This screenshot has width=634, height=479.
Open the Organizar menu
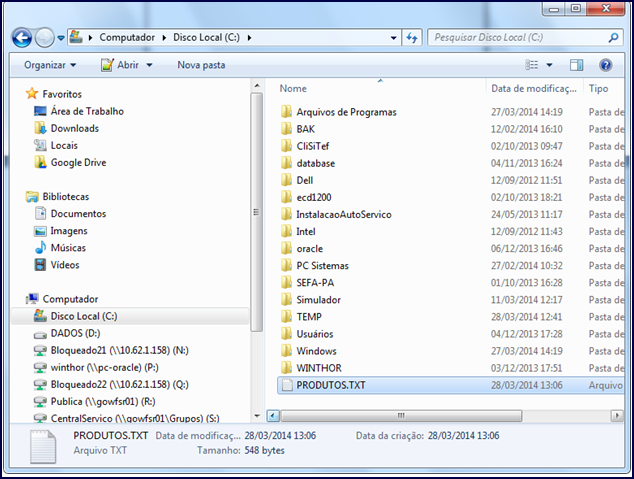50,65
